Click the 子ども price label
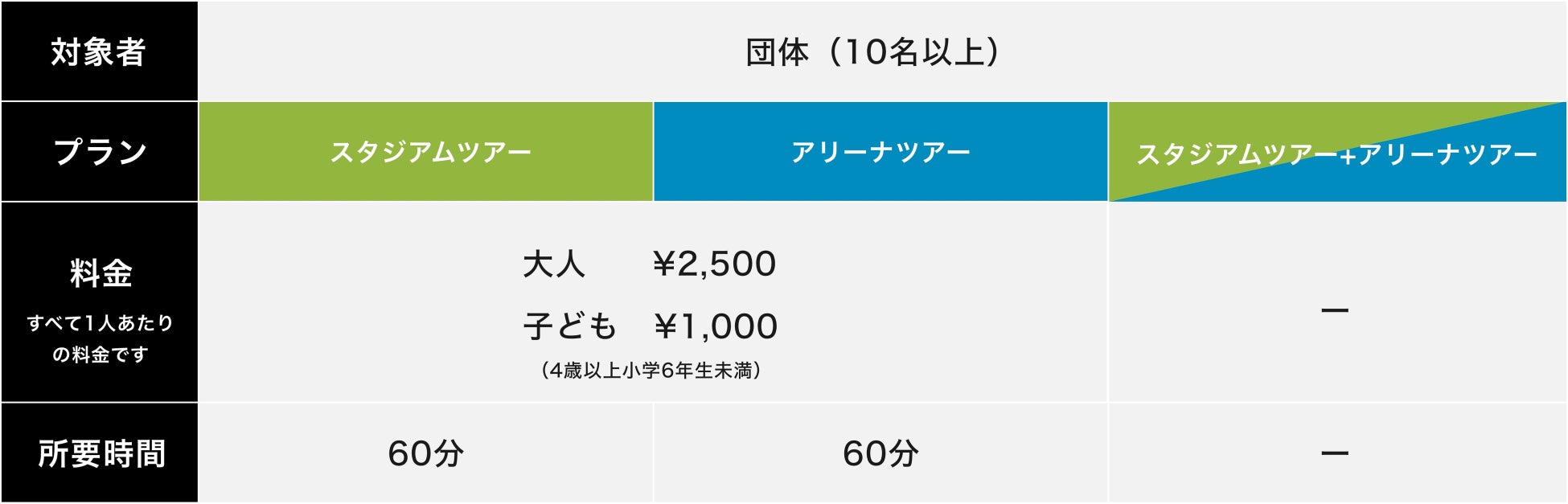Image resolution: width=1568 pixels, height=504 pixels. pyautogui.click(x=569, y=326)
